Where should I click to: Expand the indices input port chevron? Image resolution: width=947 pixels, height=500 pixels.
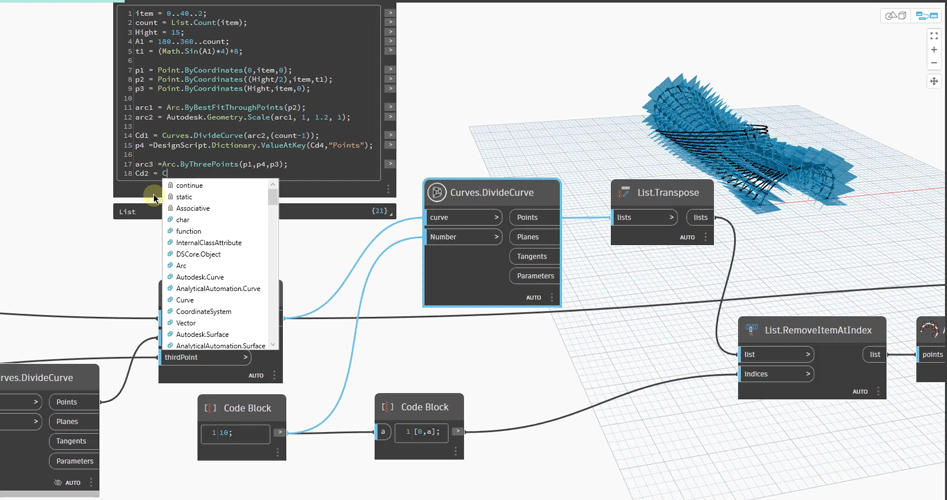pyautogui.click(x=808, y=374)
